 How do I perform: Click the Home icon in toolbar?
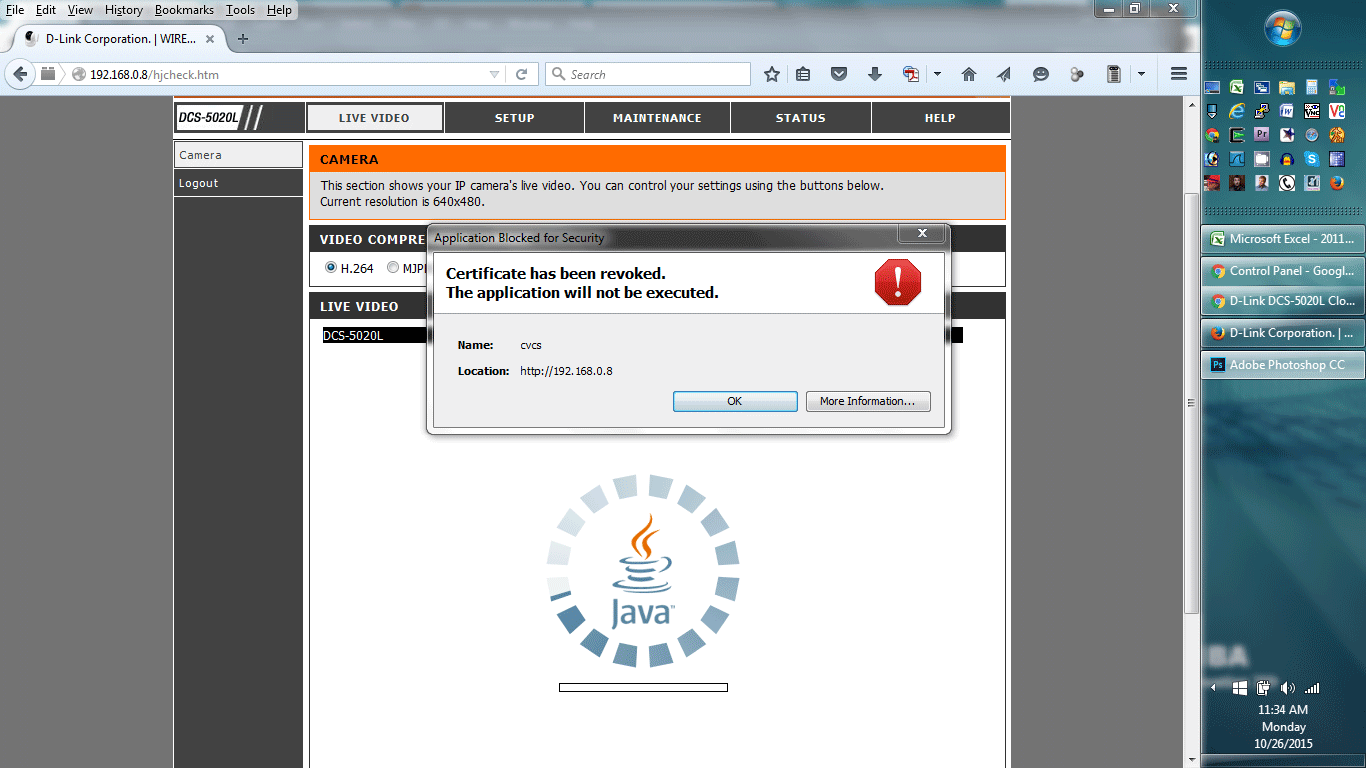[968, 74]
